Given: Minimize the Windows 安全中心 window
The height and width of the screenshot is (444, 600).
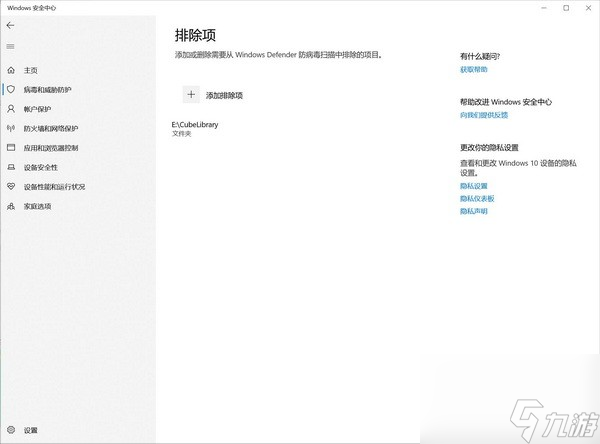Looking at the screenshot, I should 544,8.
